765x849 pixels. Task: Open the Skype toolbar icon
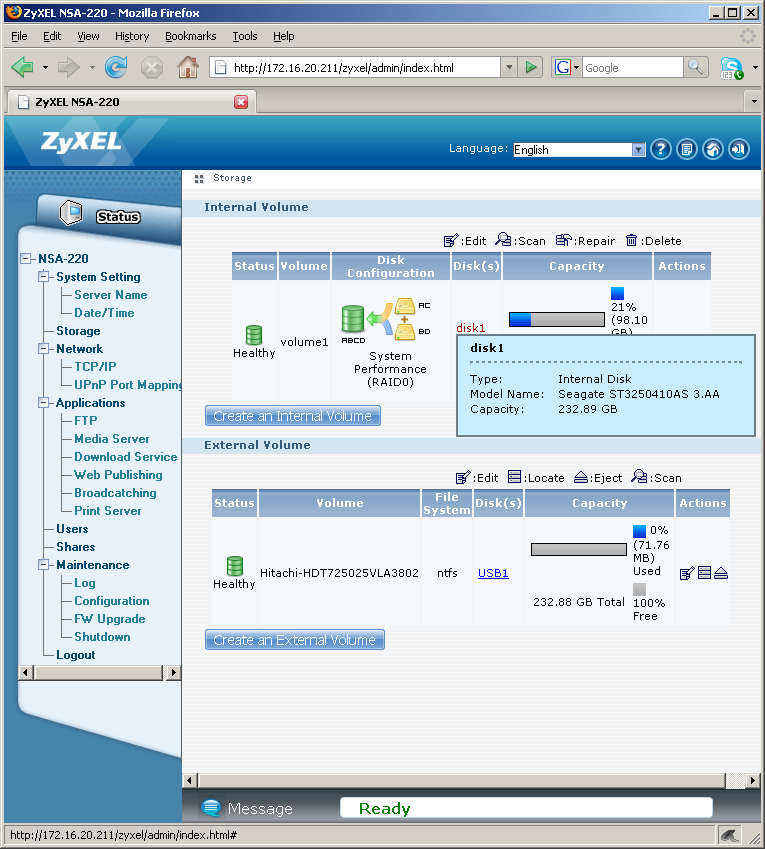tap(731, 68)
